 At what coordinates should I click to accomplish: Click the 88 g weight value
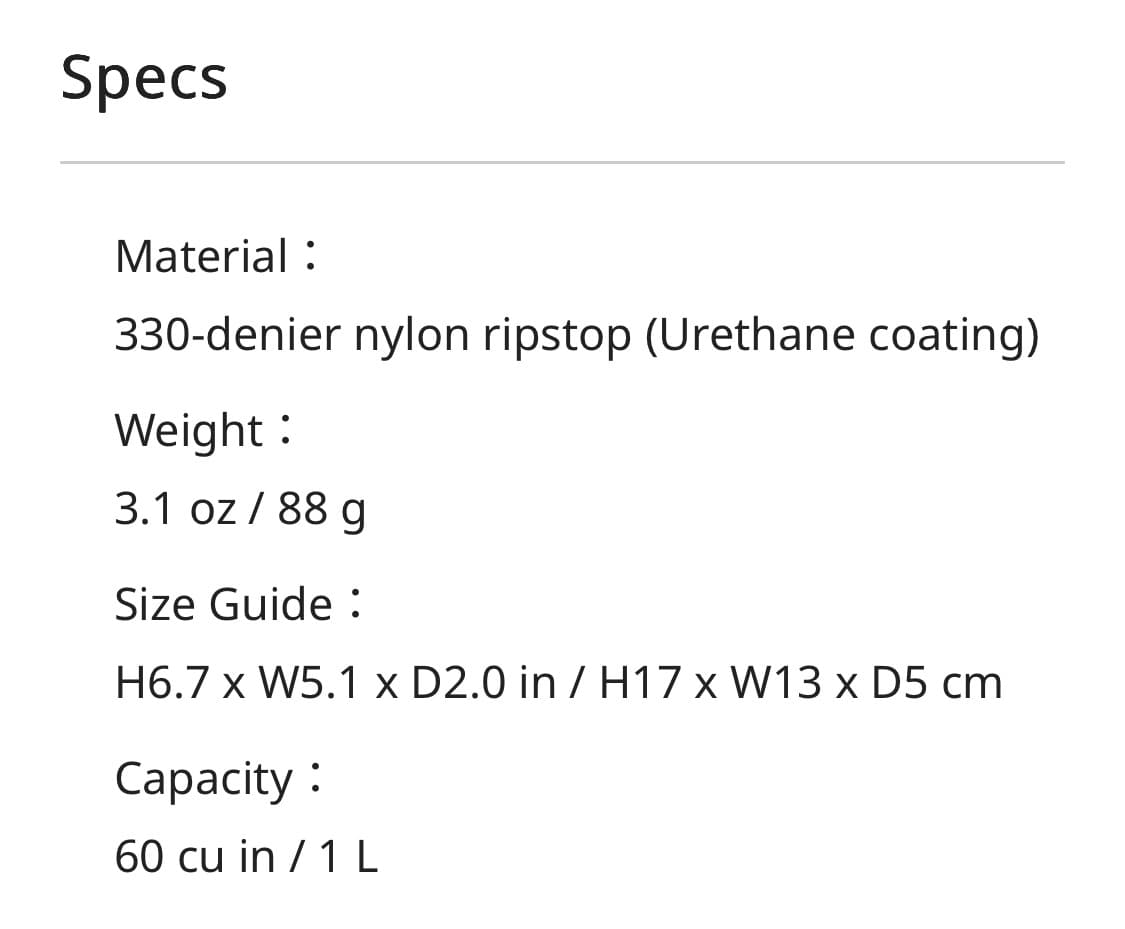(x=322, y=510)
